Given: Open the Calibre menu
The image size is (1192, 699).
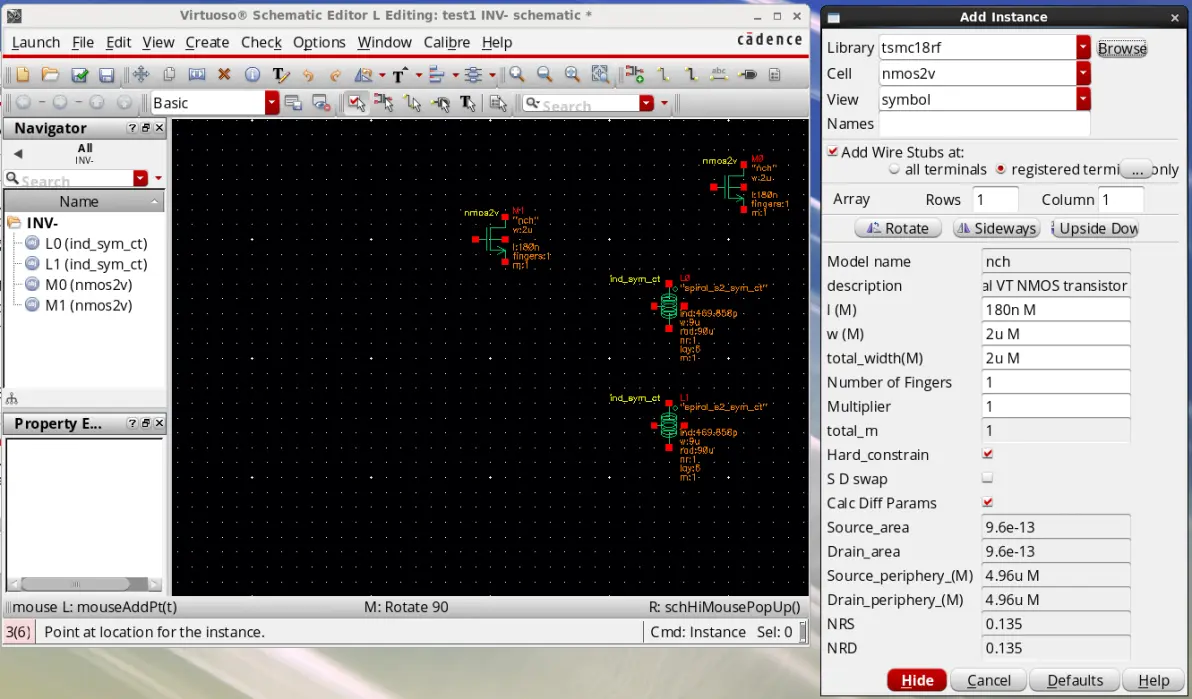Looking at the screenshot, I should tap(447, 43).
